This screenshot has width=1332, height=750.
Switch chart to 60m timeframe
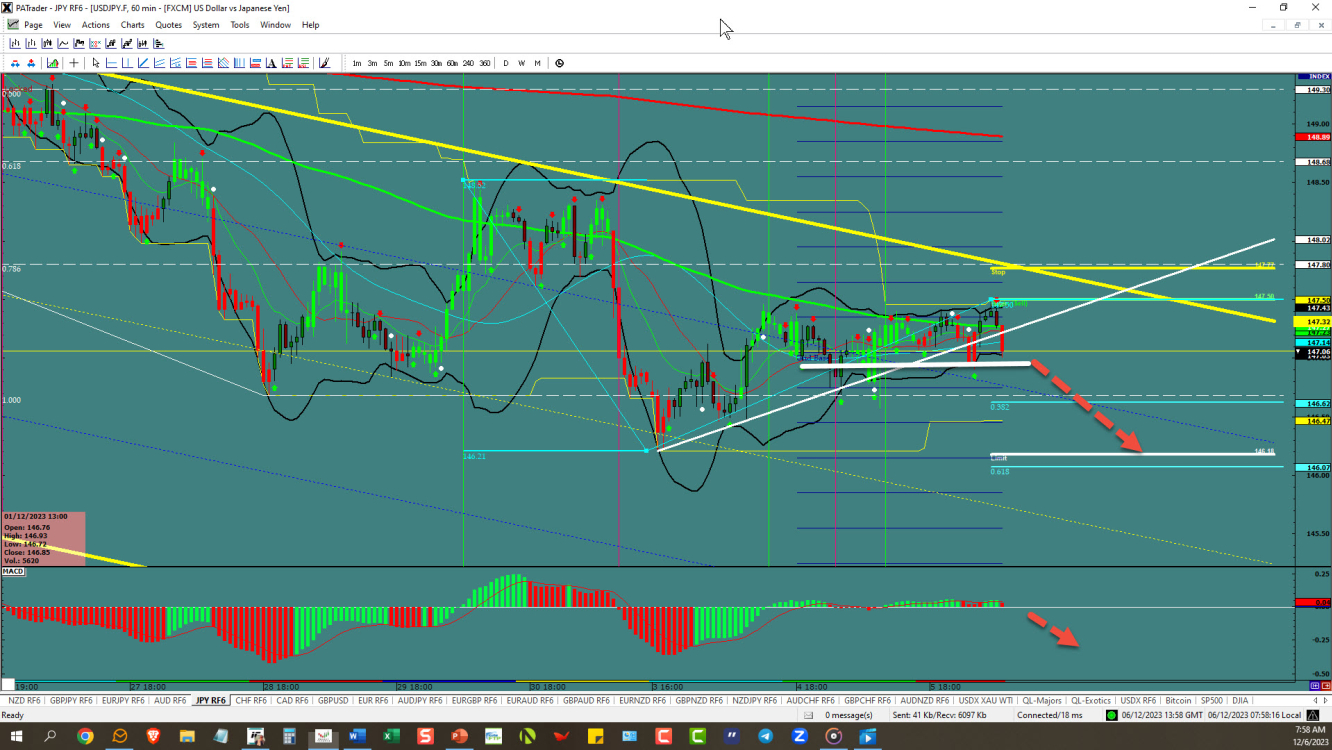(x=452, y=63)
